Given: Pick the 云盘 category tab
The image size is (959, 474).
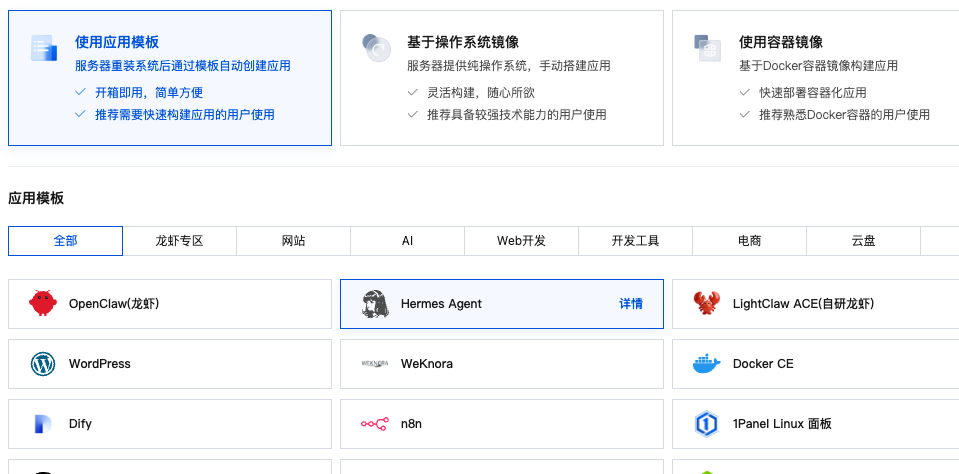Looking at the screenshot, I should coord(864,241).
